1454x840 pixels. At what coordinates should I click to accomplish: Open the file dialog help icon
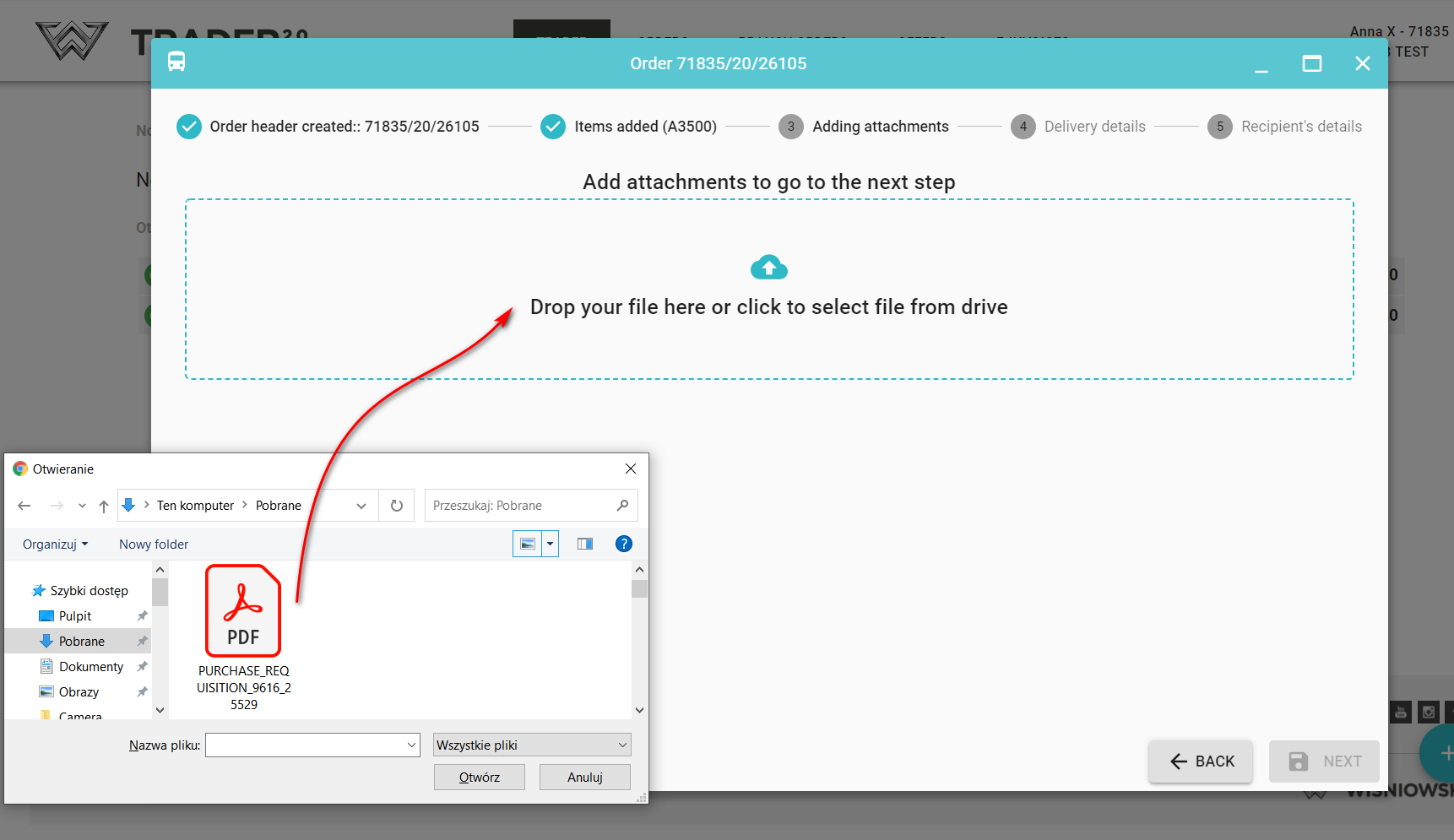tap(623, 544)
